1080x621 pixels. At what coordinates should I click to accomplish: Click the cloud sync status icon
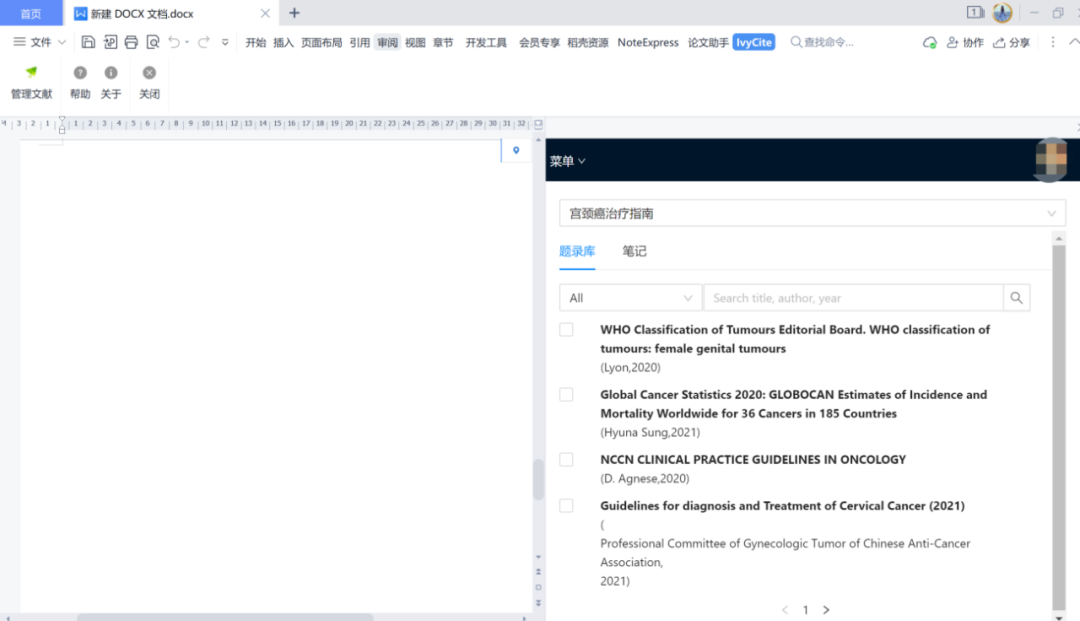929,43
